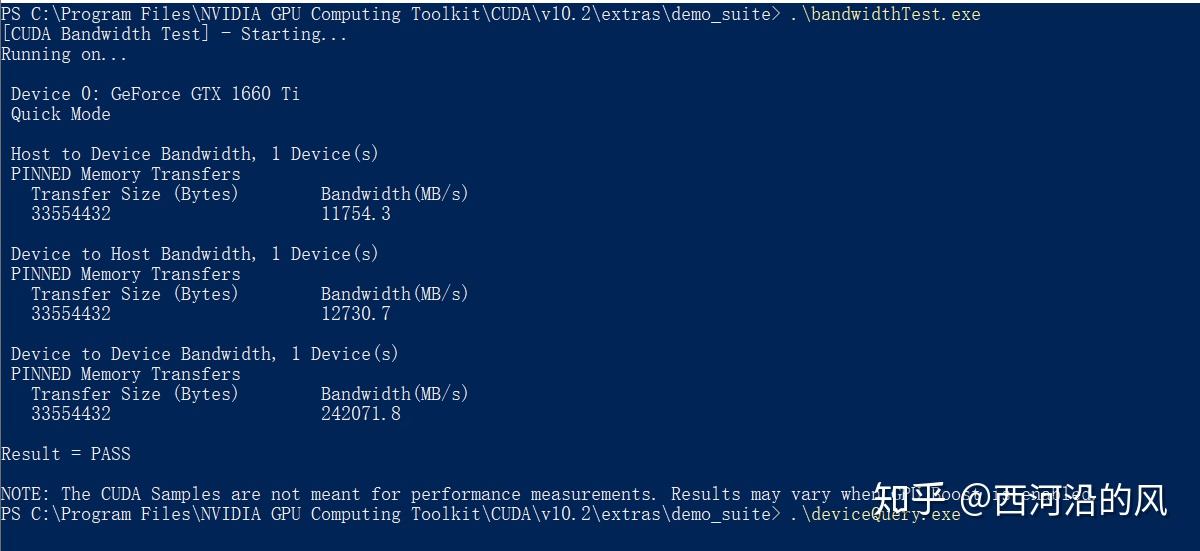Click the first 'PINNED Memory Transfers' line

(126, 174)
